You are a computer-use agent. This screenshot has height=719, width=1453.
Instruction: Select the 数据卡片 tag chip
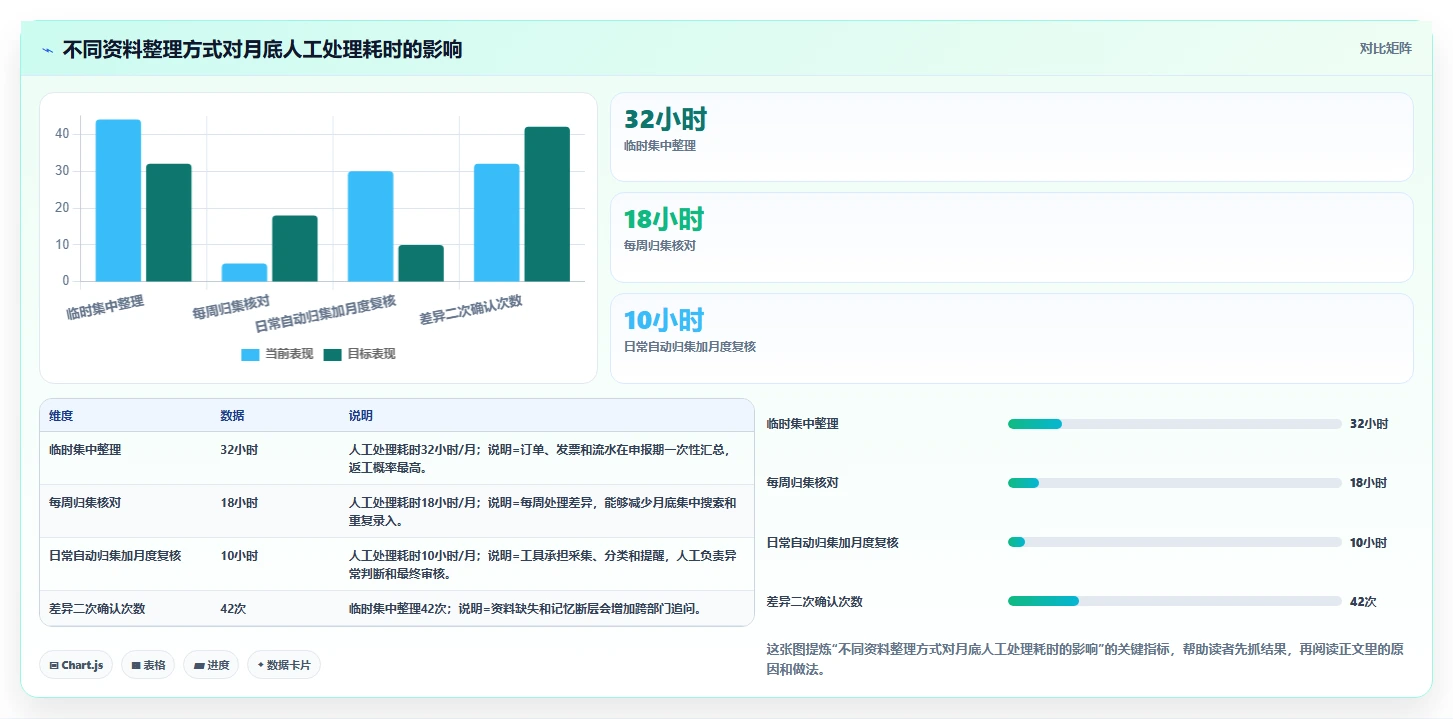[284, 665]
